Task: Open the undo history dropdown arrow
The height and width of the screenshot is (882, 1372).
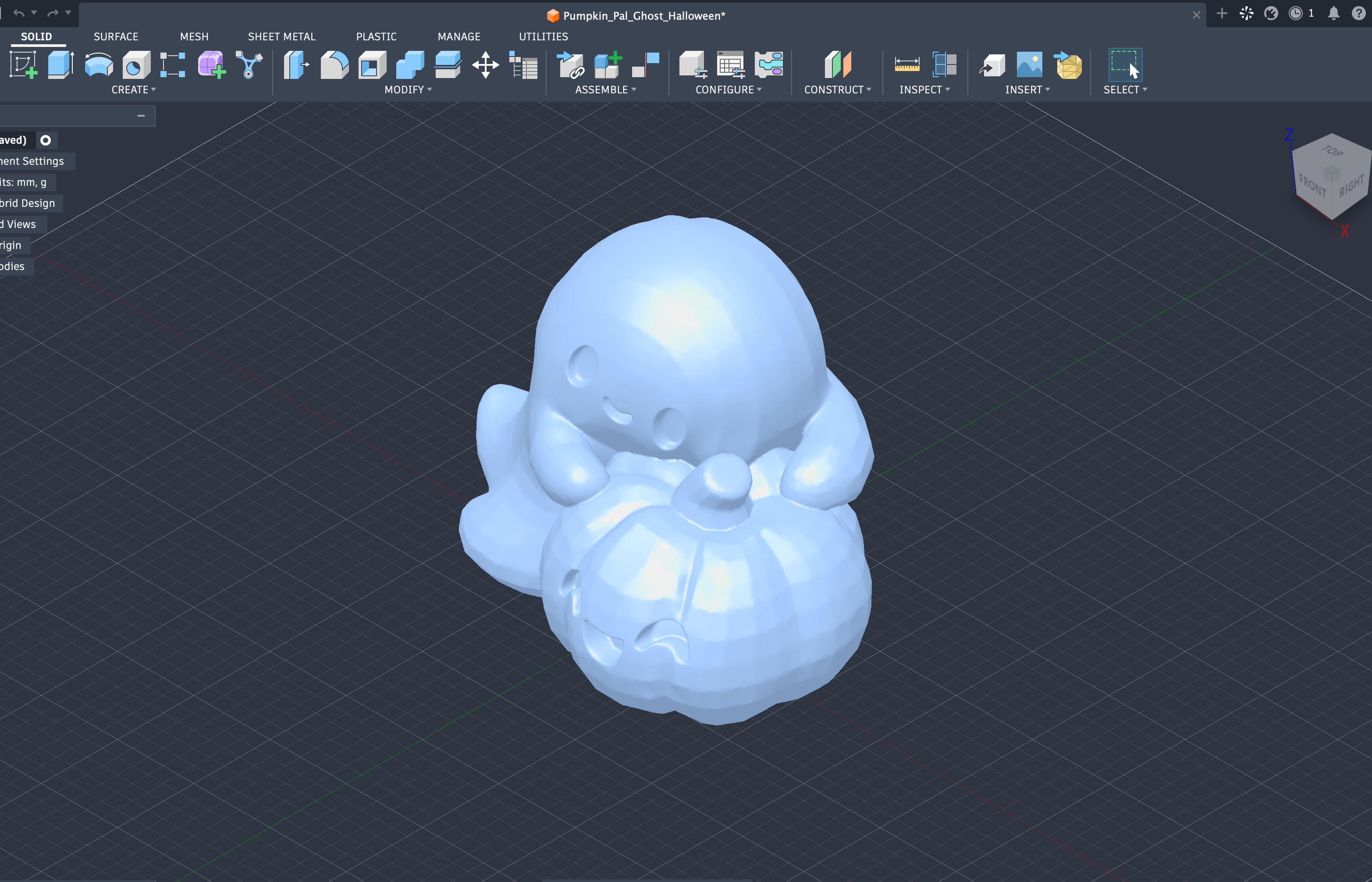Action: pyautogui.click(x=34, y=13)
